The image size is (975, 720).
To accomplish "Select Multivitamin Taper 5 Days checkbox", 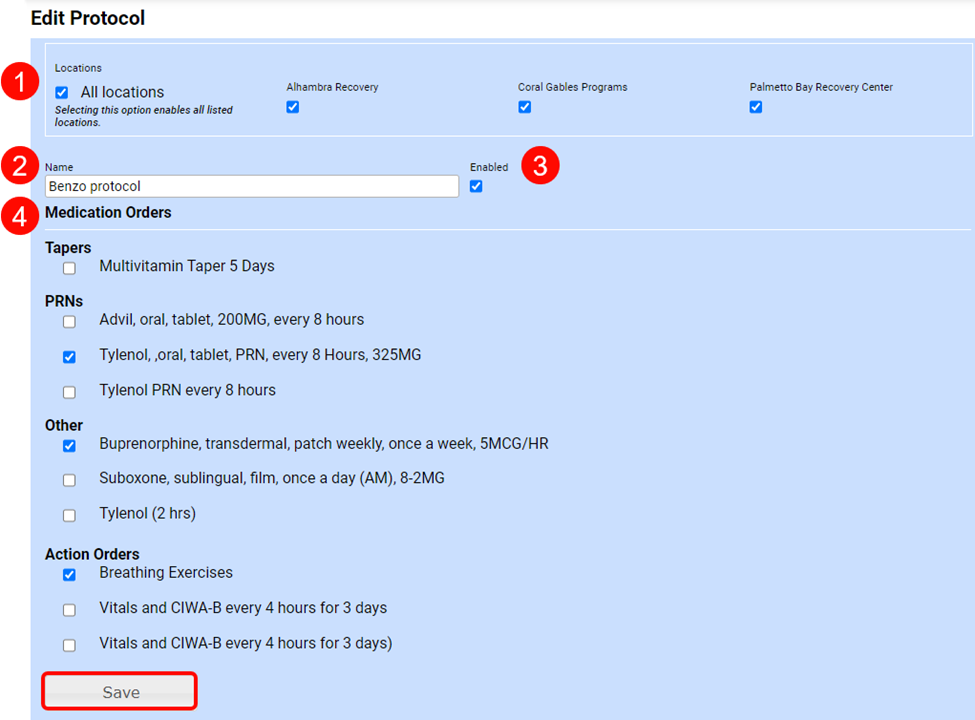I will [69, 268].
